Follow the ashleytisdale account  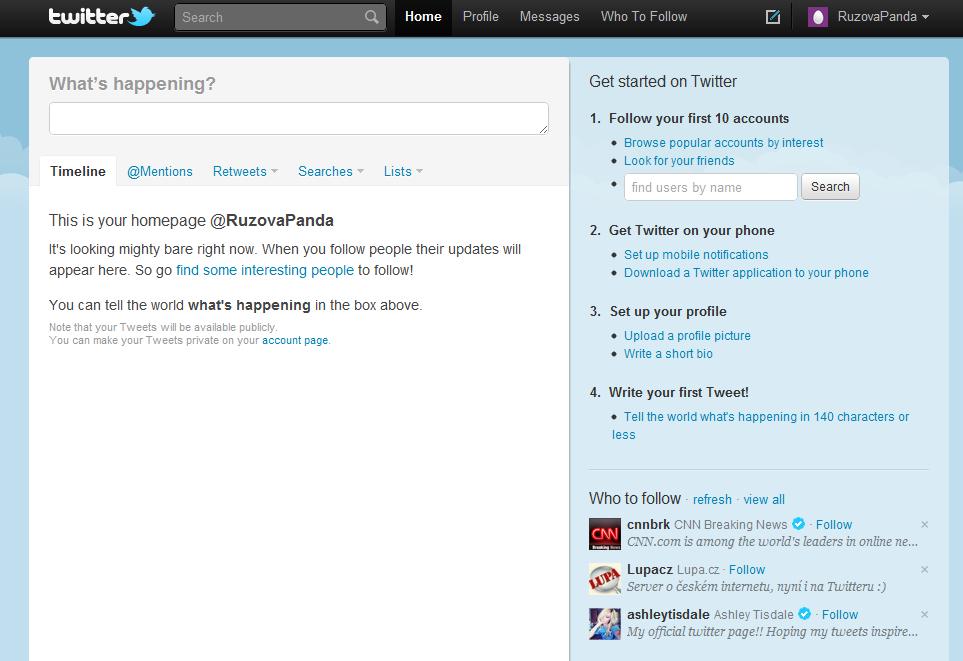(840, 614)
